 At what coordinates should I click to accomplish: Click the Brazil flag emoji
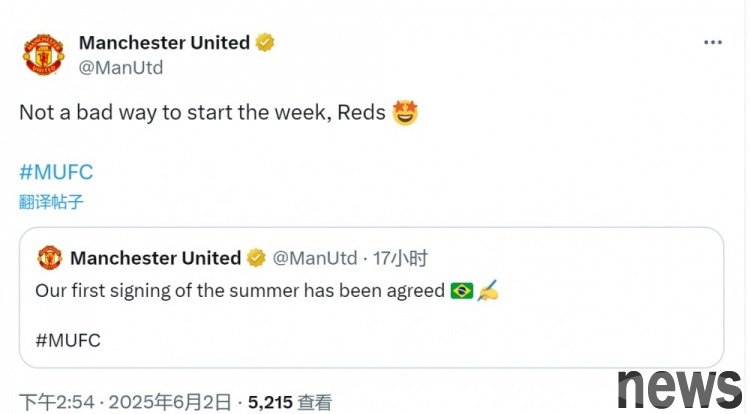pyautogui.click(x=462, y=291)
